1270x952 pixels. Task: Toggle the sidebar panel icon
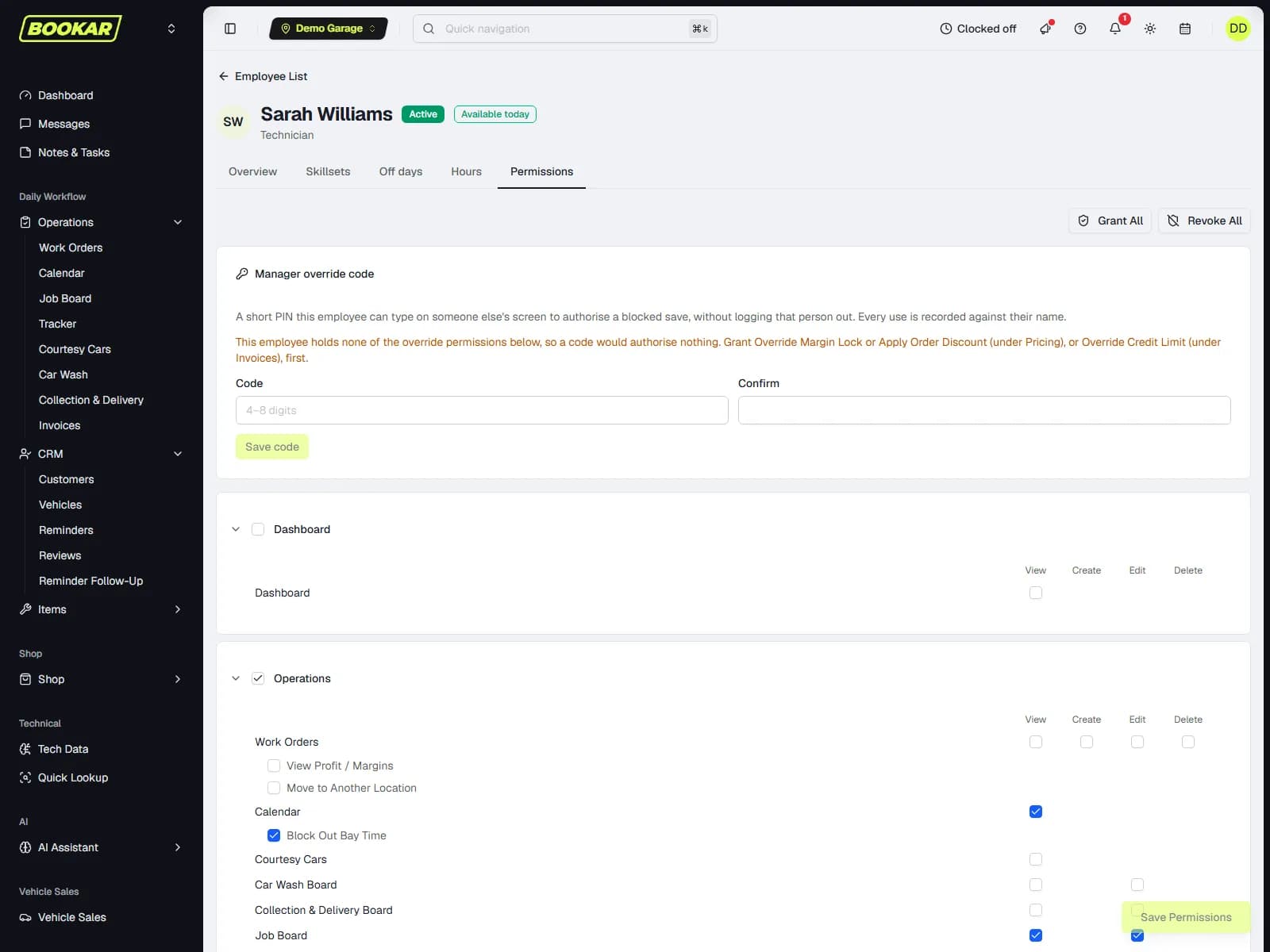pyautogui.click(x=230, y=29)
